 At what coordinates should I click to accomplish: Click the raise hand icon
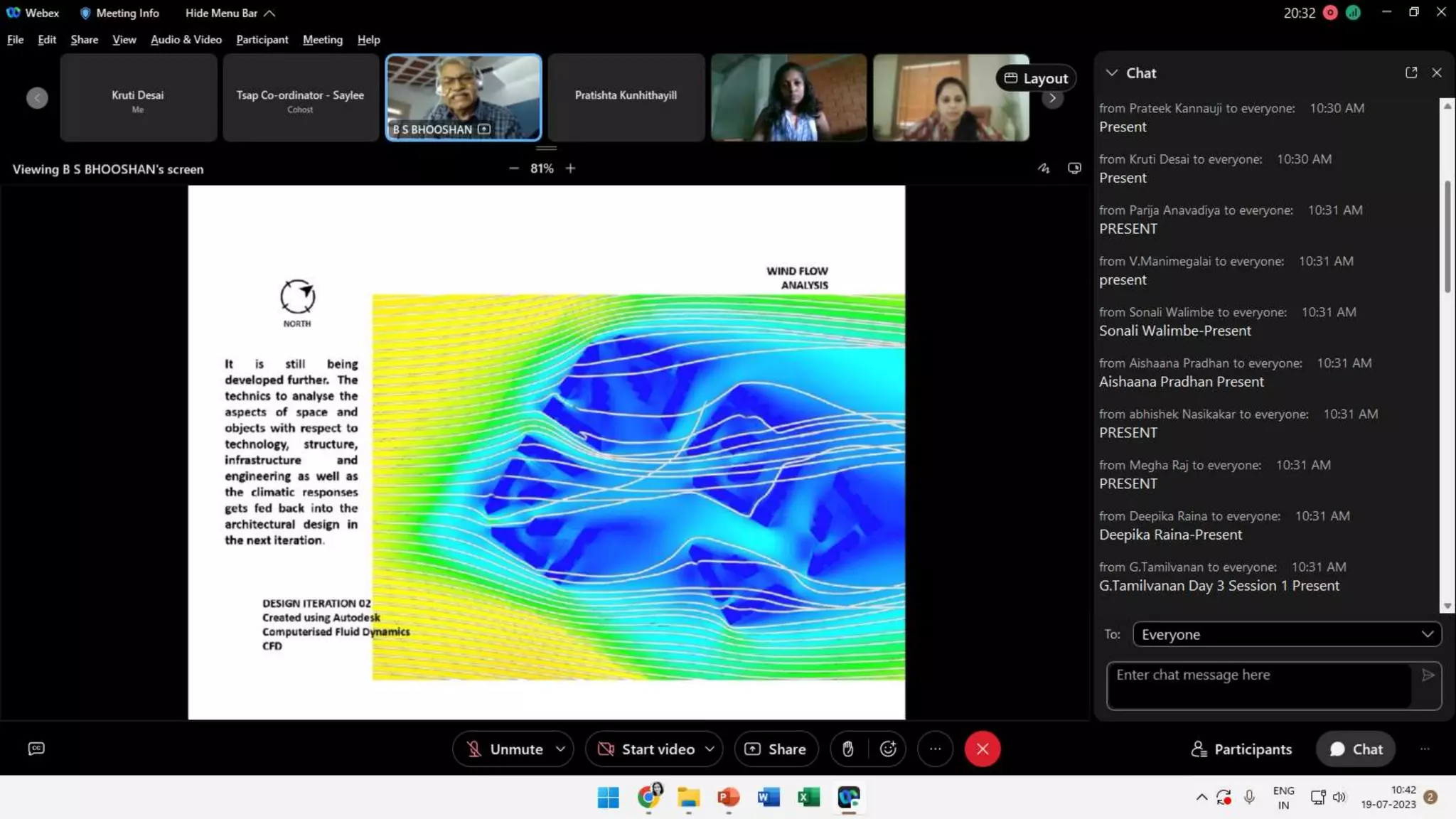(847, 749)
